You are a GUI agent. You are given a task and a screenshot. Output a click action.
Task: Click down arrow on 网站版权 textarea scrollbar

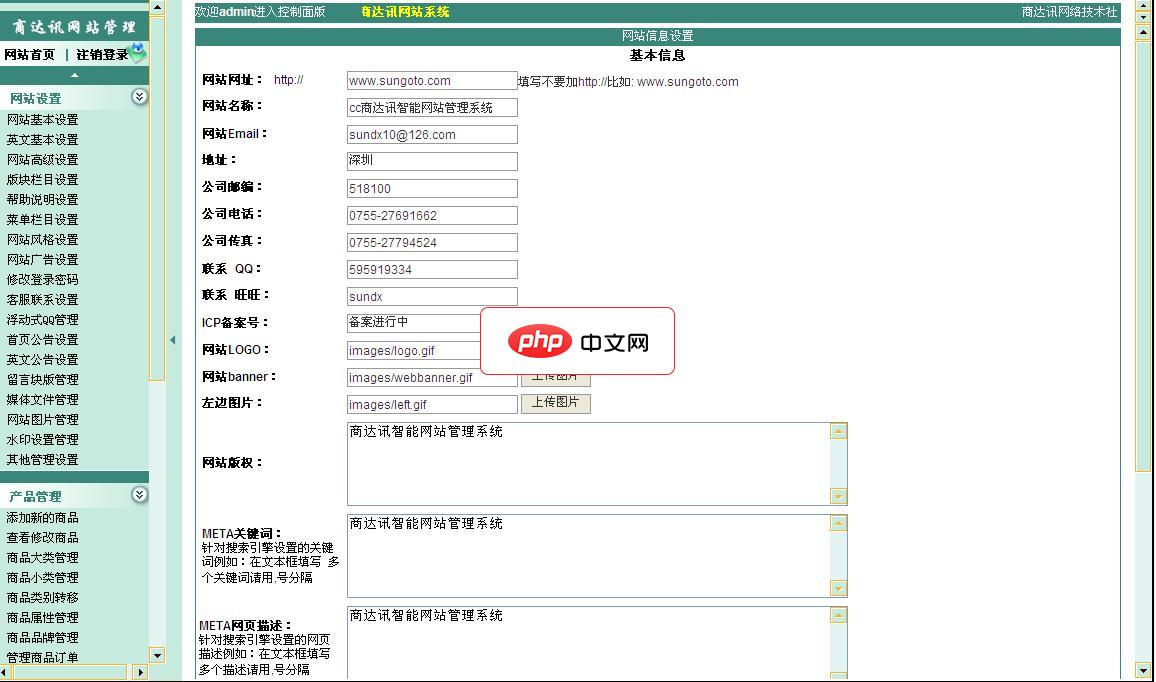coord(839,495)
